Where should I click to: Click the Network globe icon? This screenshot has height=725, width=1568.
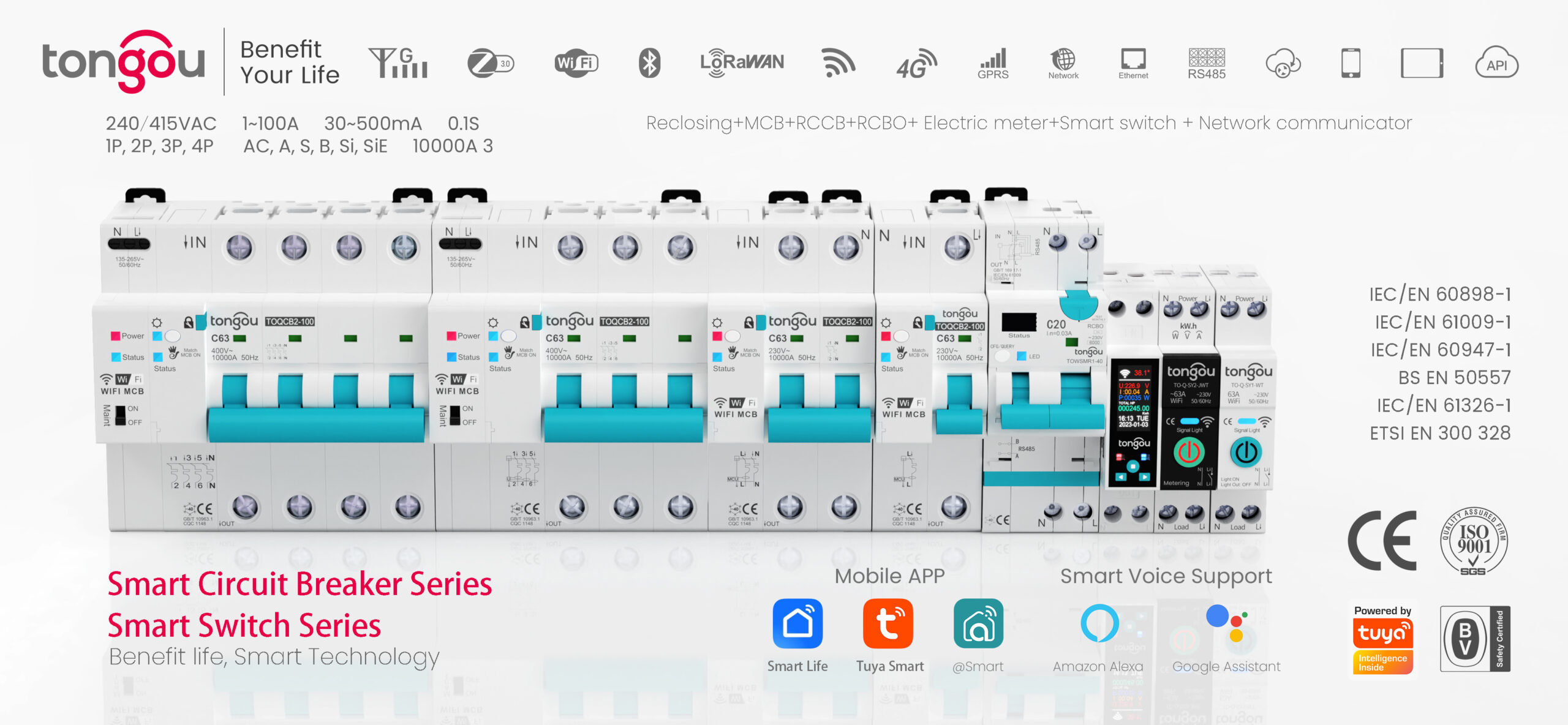[x=1063, y=64]
